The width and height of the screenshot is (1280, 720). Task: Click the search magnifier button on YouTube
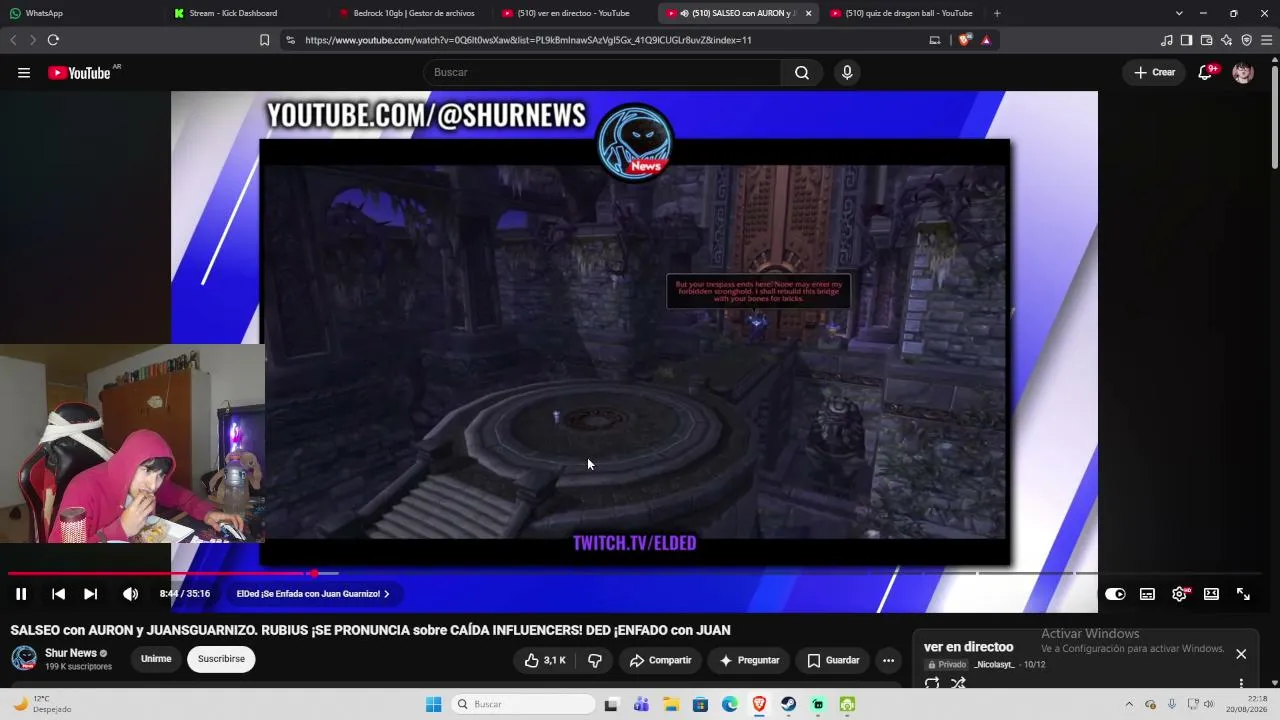pos(802,72)
